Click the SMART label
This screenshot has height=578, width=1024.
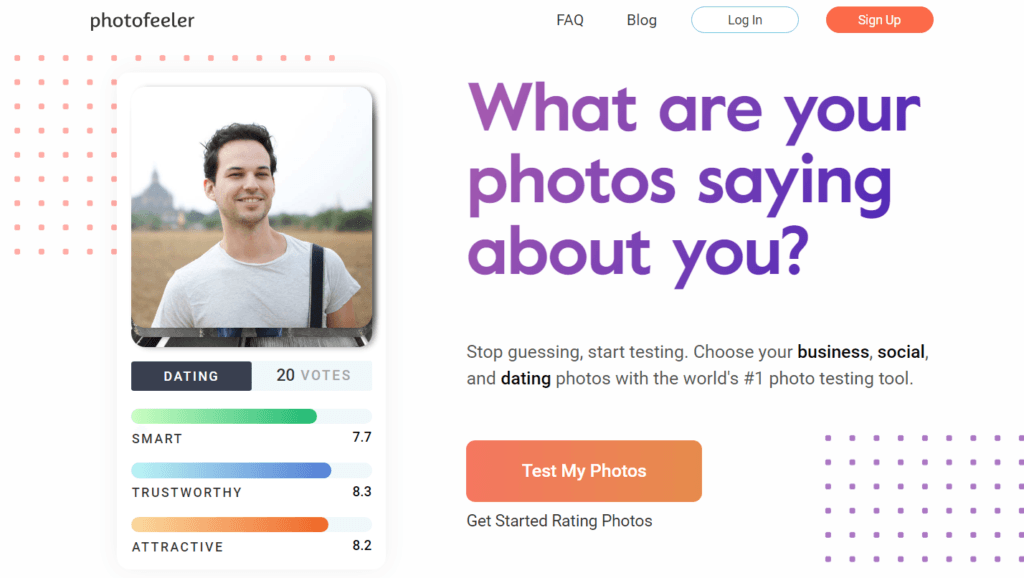point(157,439)
